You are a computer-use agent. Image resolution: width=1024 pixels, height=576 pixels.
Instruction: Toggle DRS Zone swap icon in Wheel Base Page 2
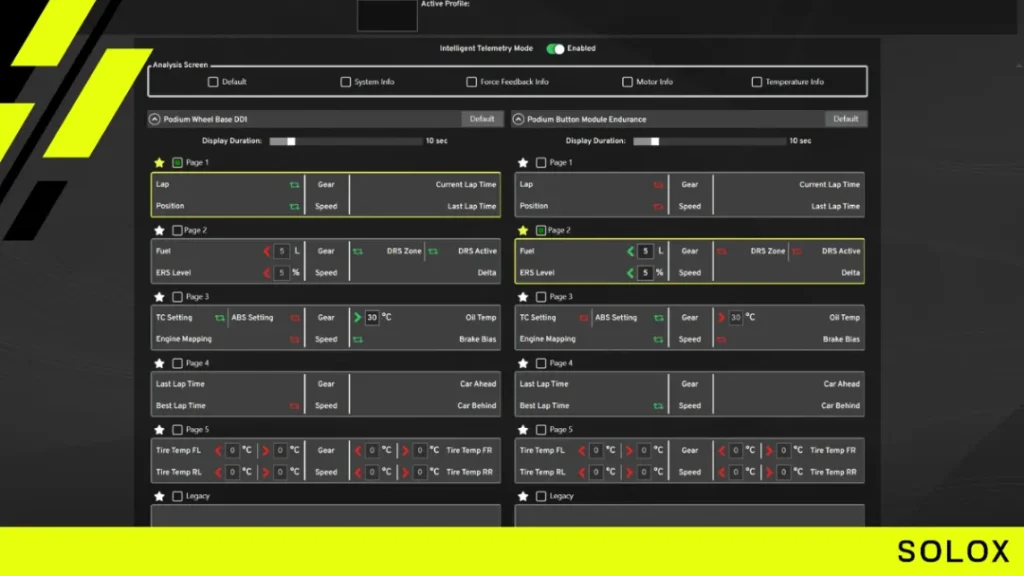point(358,251)
